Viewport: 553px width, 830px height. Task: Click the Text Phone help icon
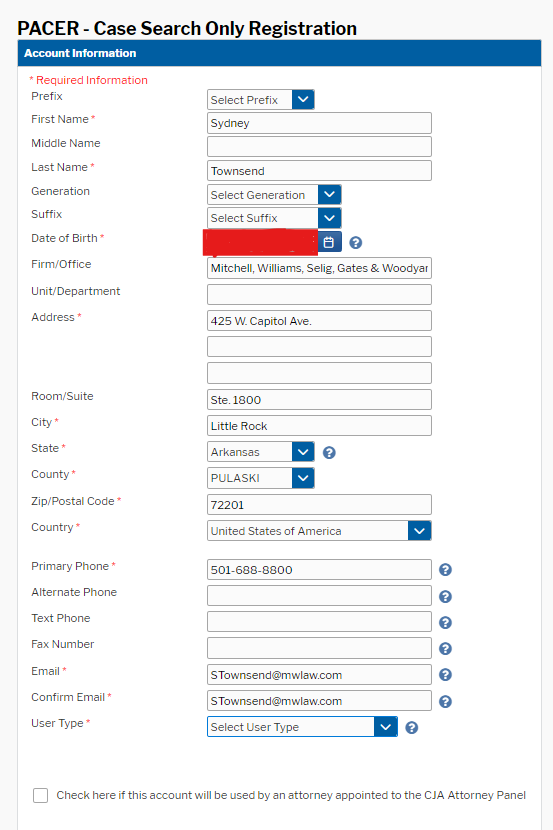coord(446,622)
